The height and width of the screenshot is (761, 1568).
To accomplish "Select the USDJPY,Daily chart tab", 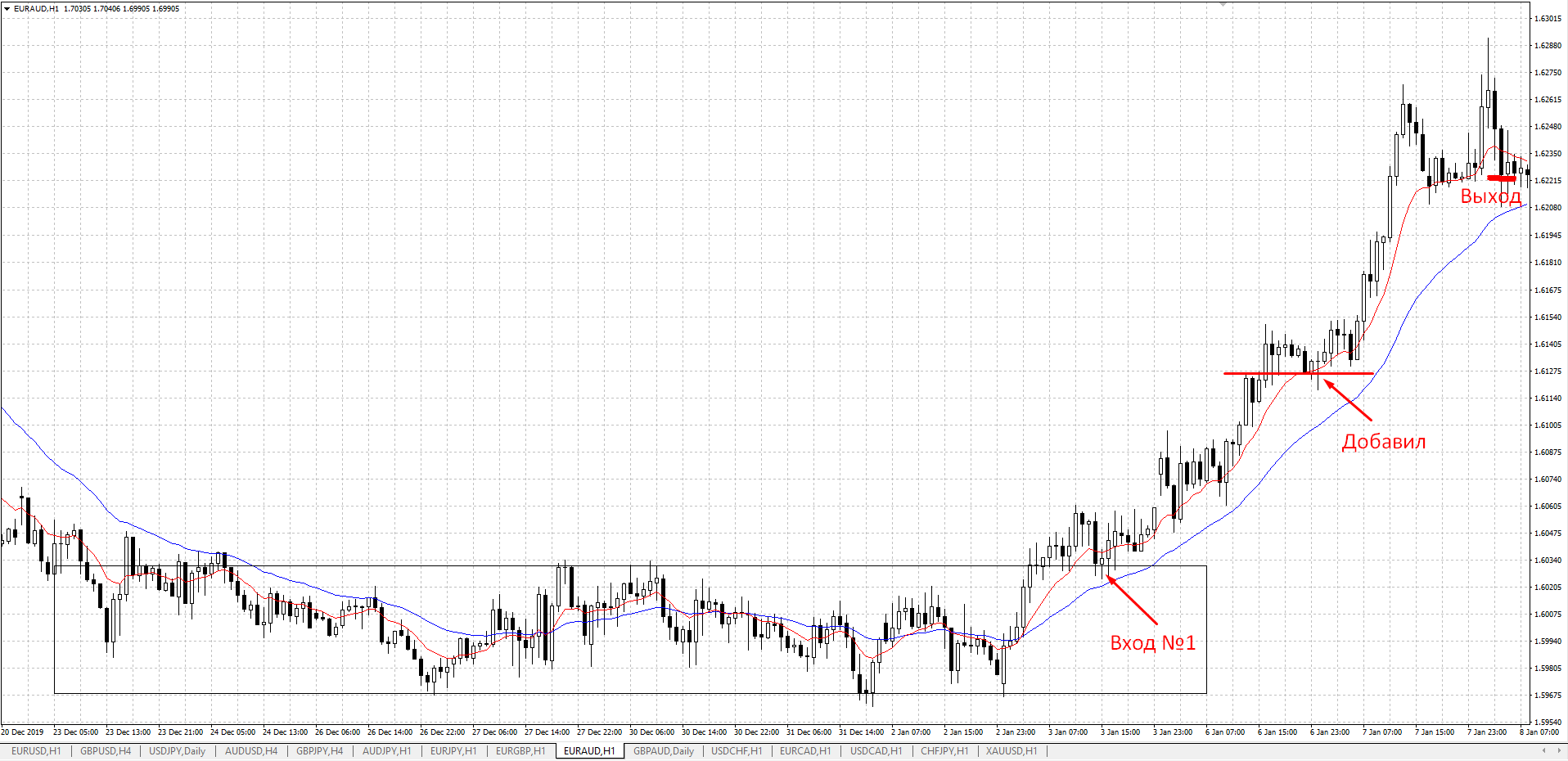I will point(177,750).
